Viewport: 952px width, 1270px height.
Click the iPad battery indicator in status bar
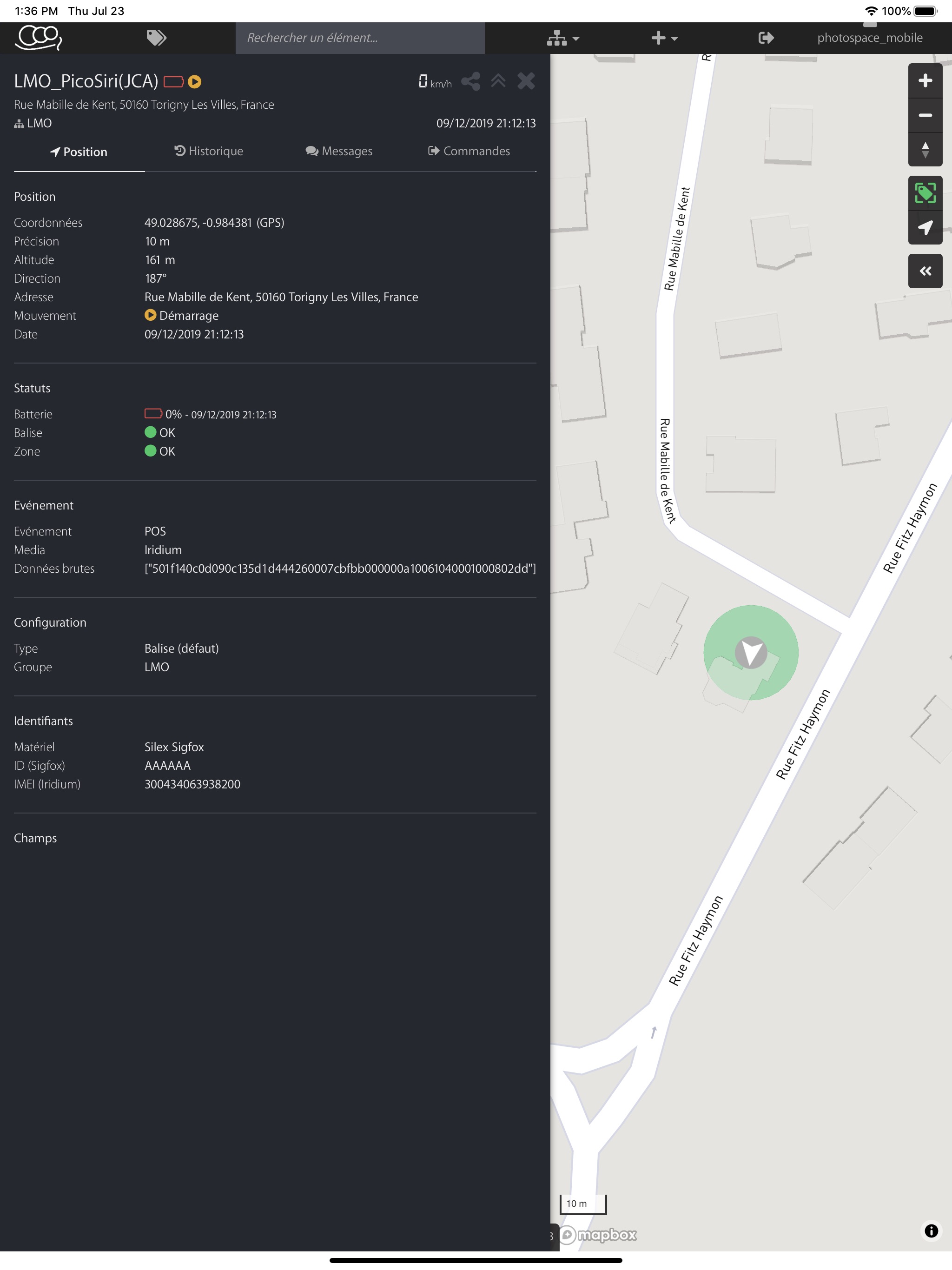click(925, 11)
